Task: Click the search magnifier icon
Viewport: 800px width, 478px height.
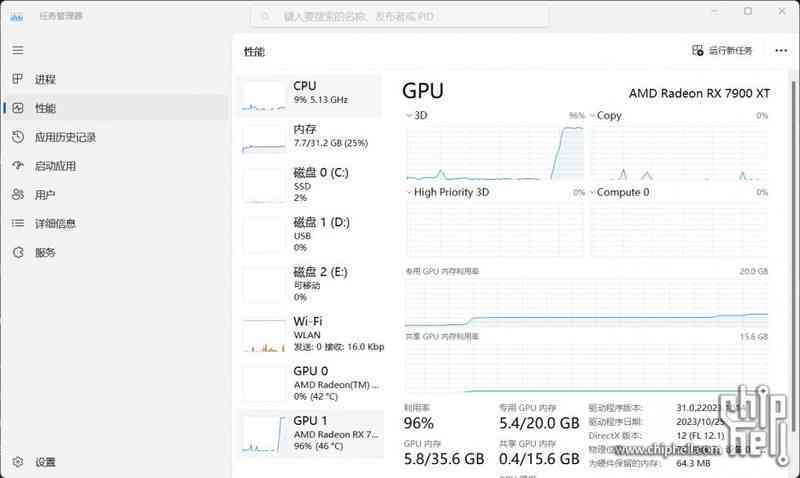Action: (x=265, y=17)
